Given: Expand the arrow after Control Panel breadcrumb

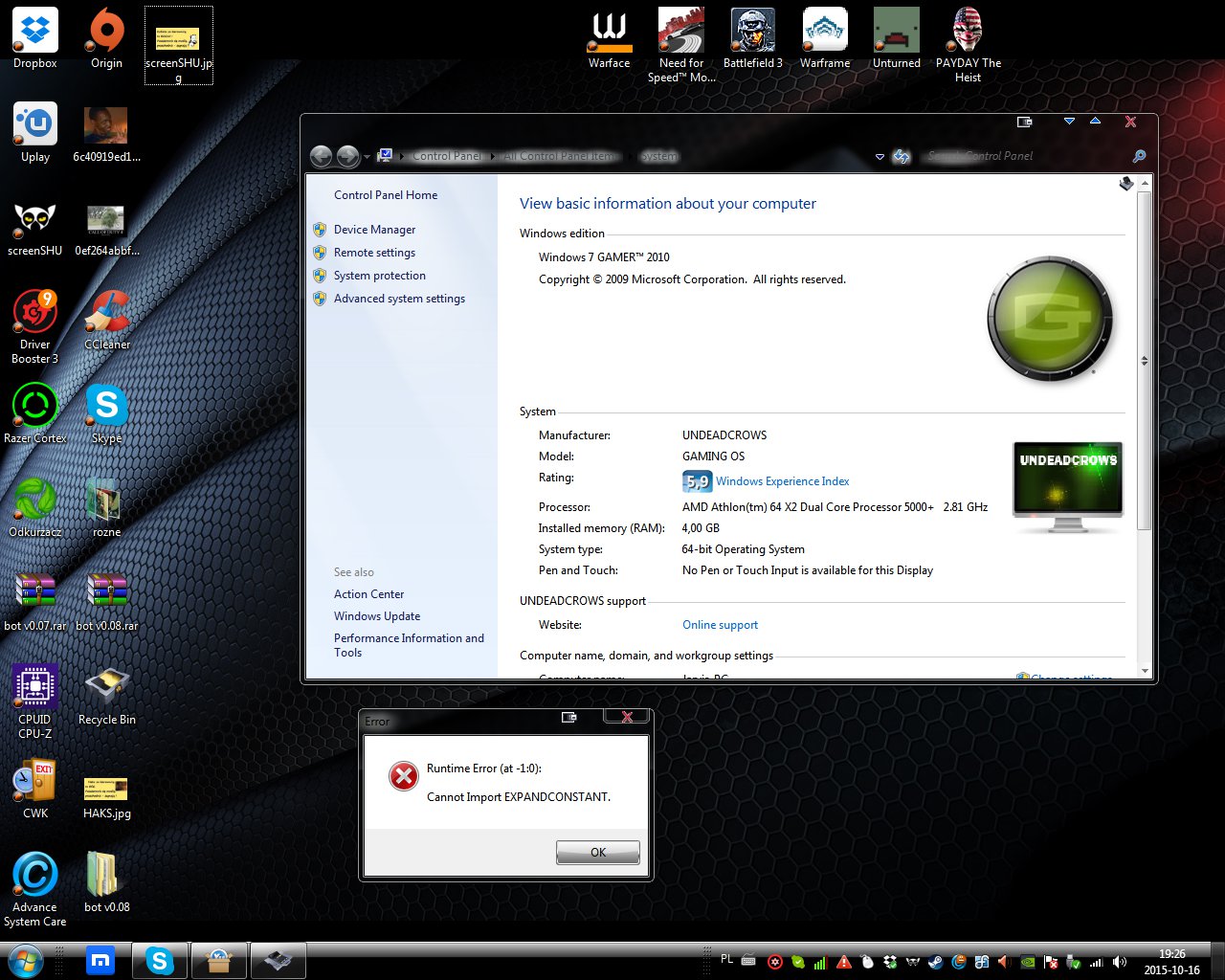Looking at the screenshot, I should pos(494,156).
